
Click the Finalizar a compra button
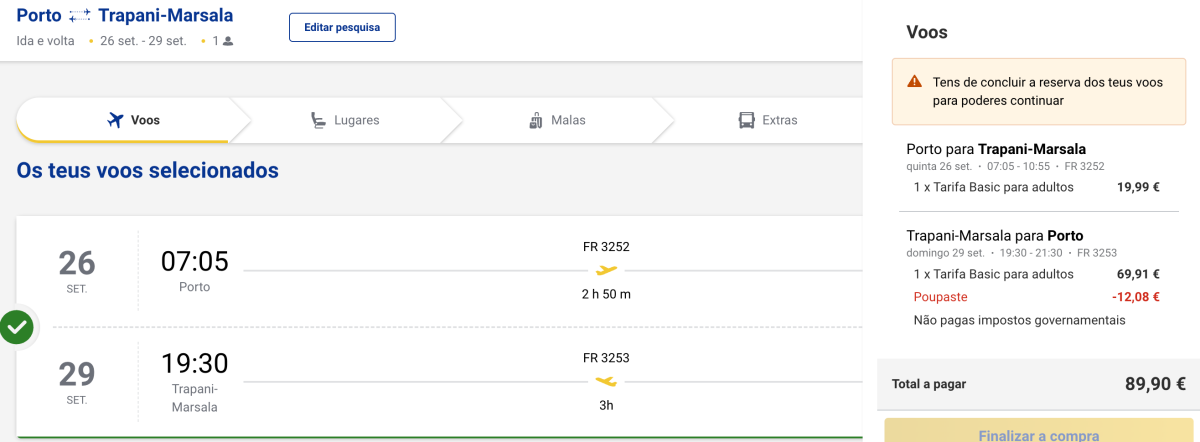point(1038,433)
